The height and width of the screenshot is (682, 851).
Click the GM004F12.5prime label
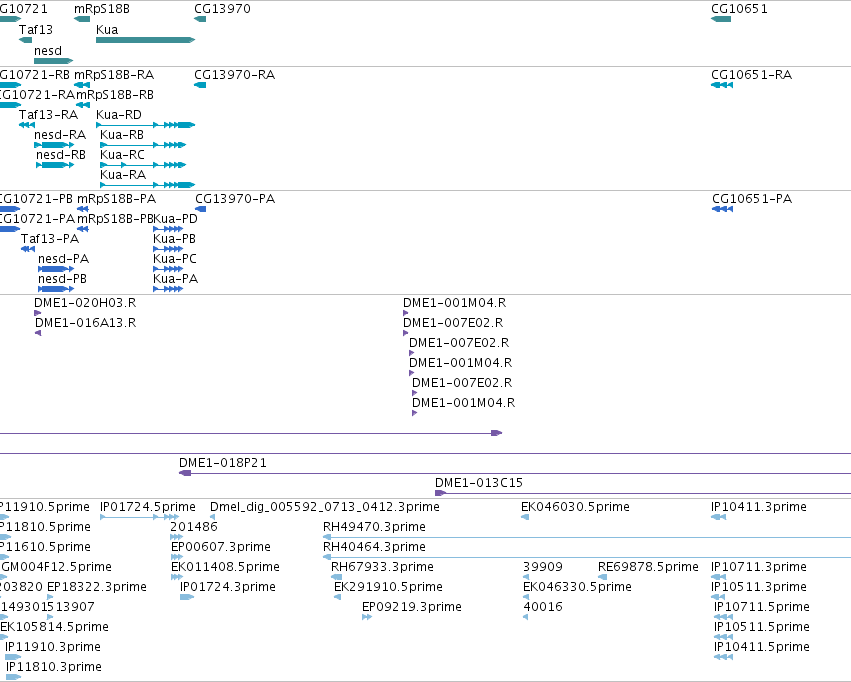[x=56, y=568]
